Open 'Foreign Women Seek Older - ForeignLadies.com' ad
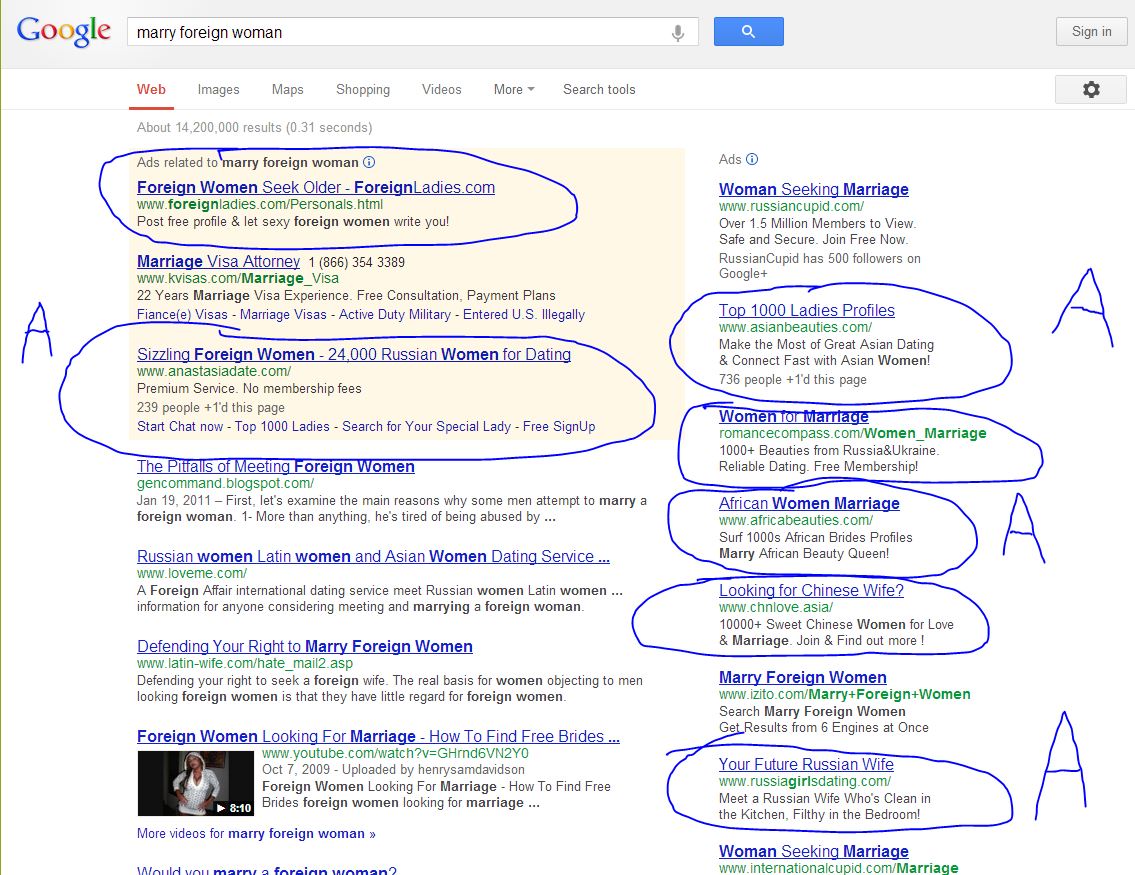 (x=316, y=187)
